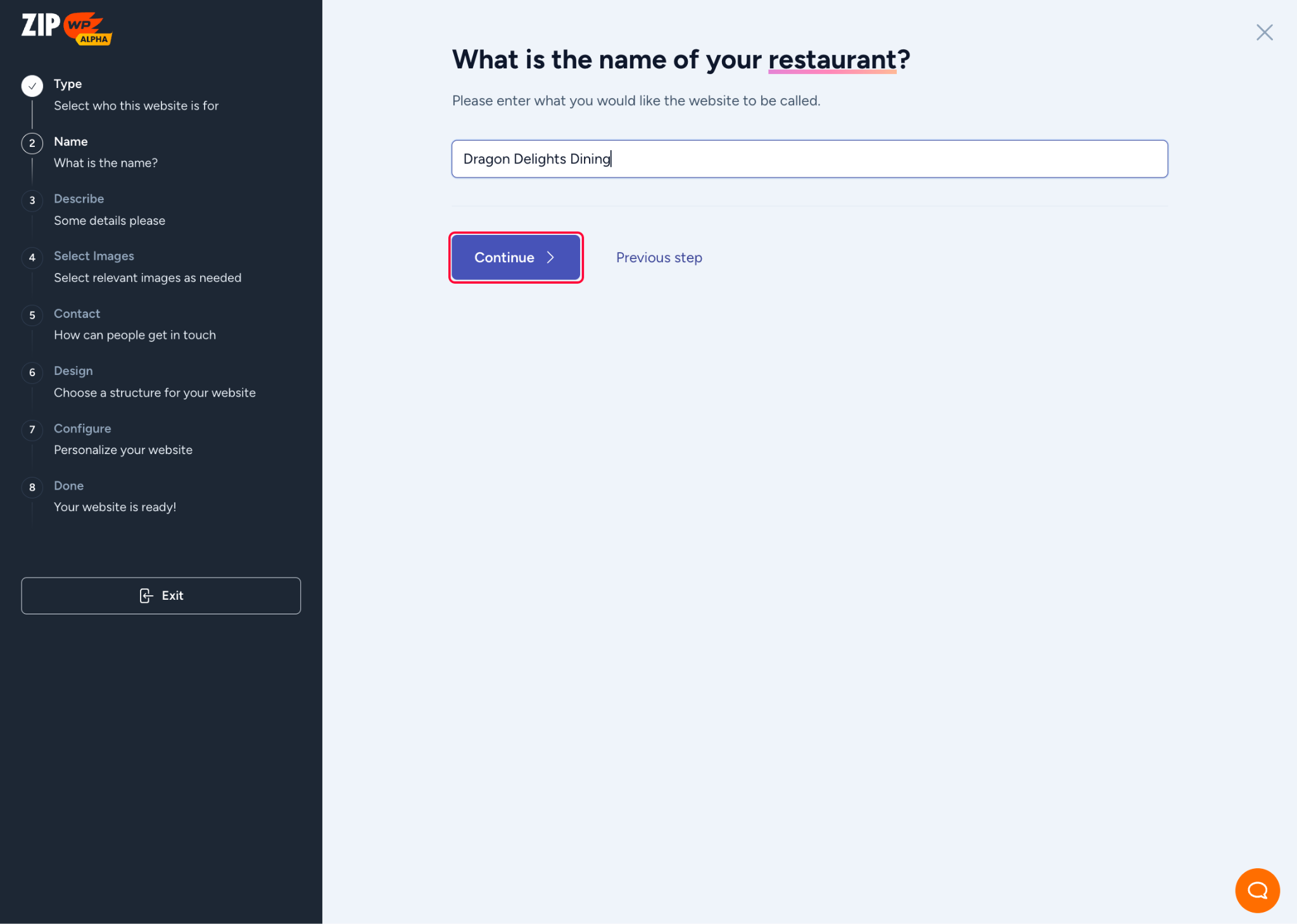Viewport: 1297px width, 924px height.
Task: Click the completed Type step checkmark
Action: coord(32,85)
